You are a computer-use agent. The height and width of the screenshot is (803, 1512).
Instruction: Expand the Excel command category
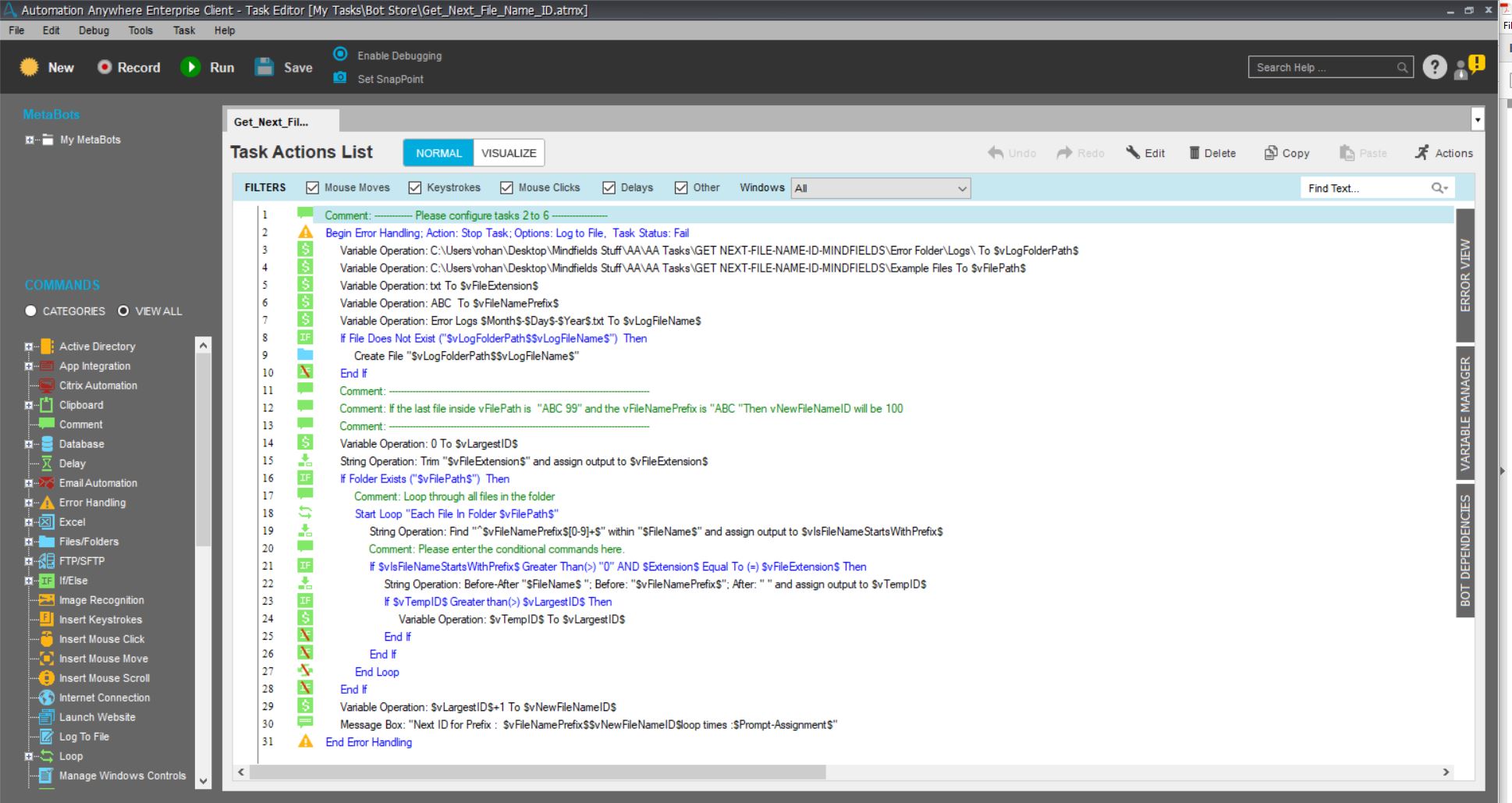point(29,522)
